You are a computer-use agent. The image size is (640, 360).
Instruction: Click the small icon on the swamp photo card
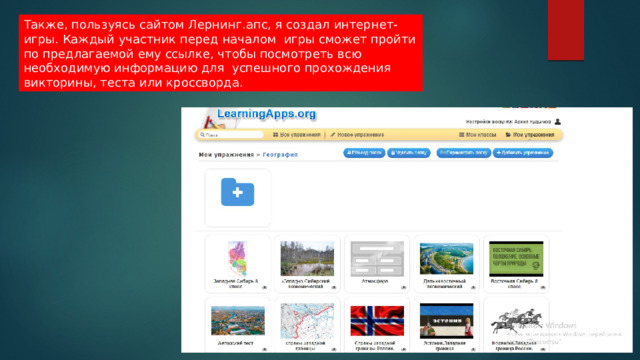pos(333,288)
